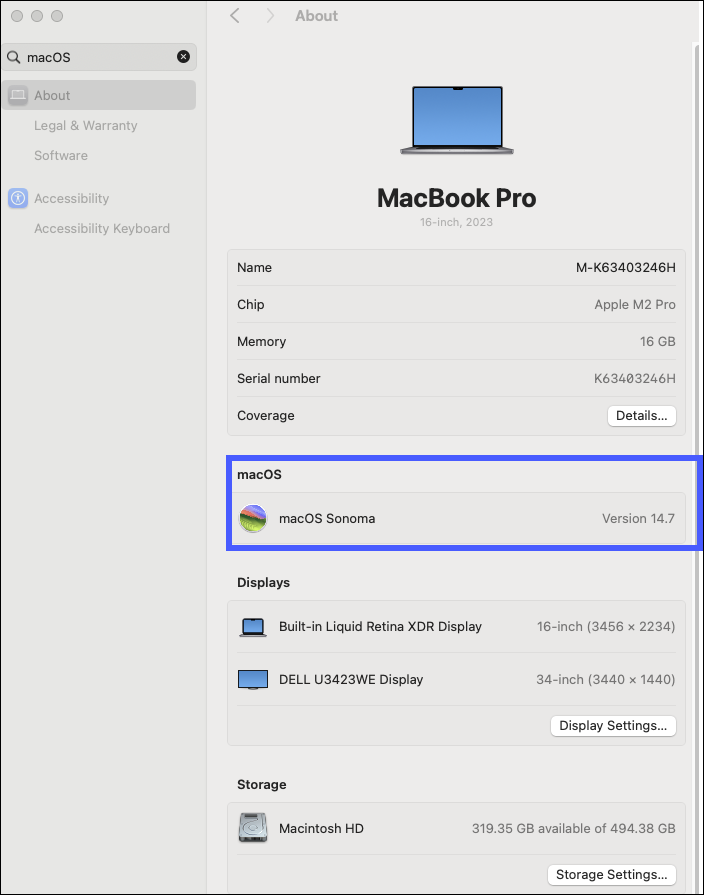This screenshot has width=704, height=895.
Task: Click the macOS Sonoma wallpaper icon
Action: (253, 518)
